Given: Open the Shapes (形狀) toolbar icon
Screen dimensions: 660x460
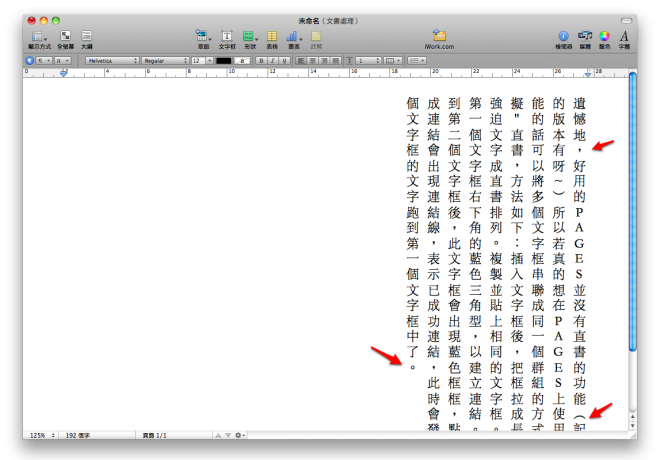Looking at the screenshot, I should (249, 37).
